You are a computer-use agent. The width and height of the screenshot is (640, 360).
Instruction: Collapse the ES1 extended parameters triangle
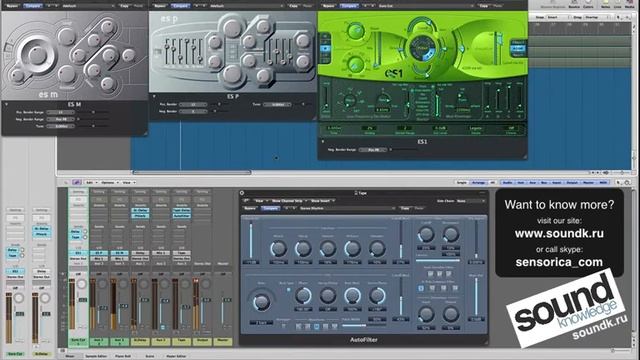[x=322, y=142]
